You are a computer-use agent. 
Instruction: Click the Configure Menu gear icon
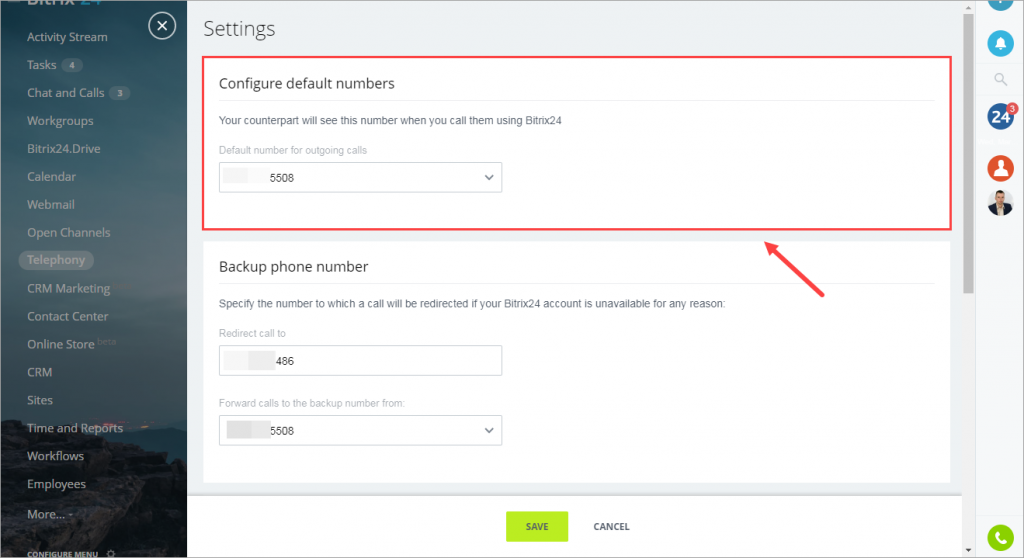click(111, 554)
